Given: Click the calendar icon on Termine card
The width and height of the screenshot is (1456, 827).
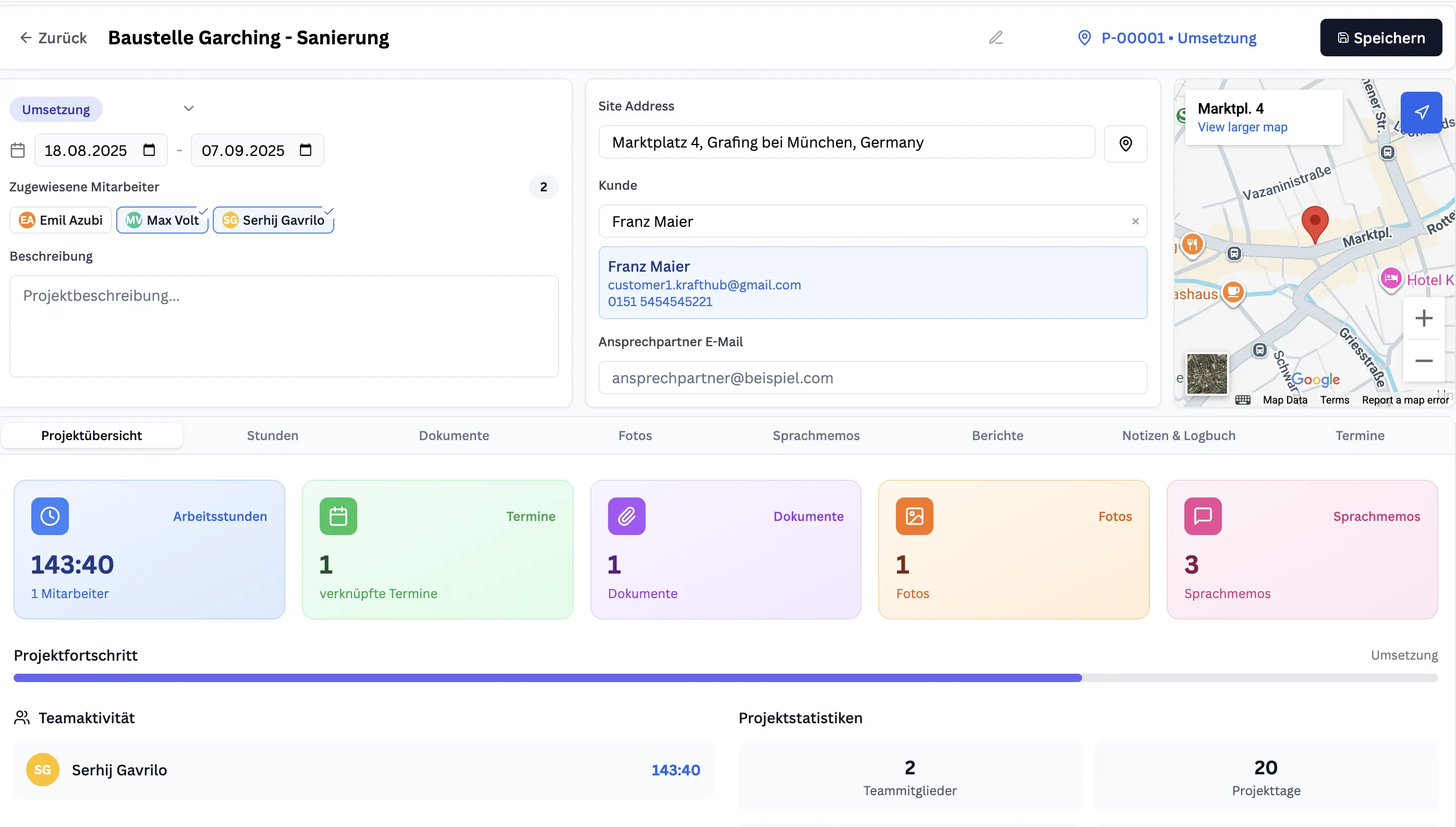Looking at the screenshot, I should (x=338, y=516).
